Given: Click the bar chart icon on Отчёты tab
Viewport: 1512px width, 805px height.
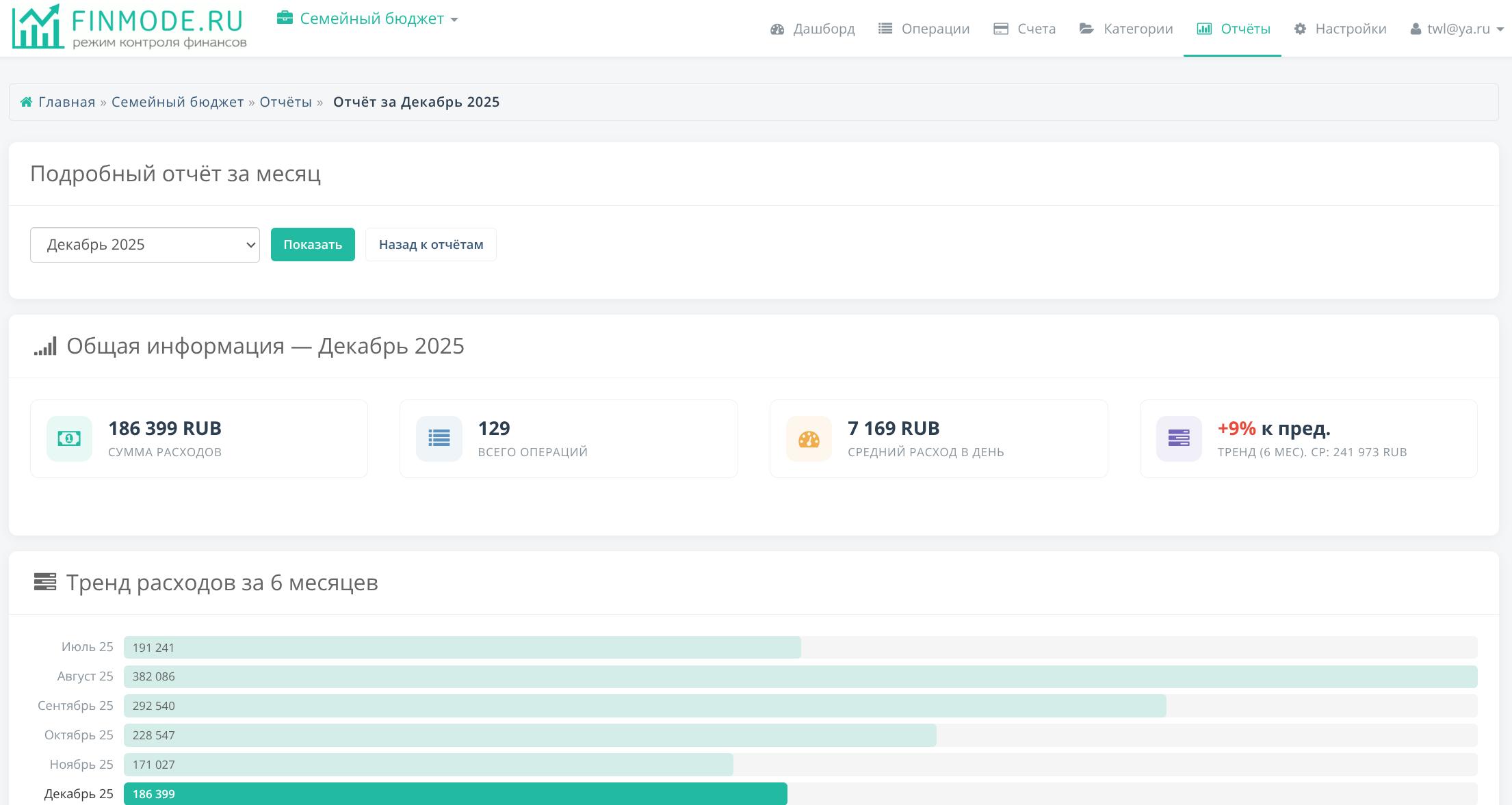Looking at the screenshot, I should click(1204, 29).
